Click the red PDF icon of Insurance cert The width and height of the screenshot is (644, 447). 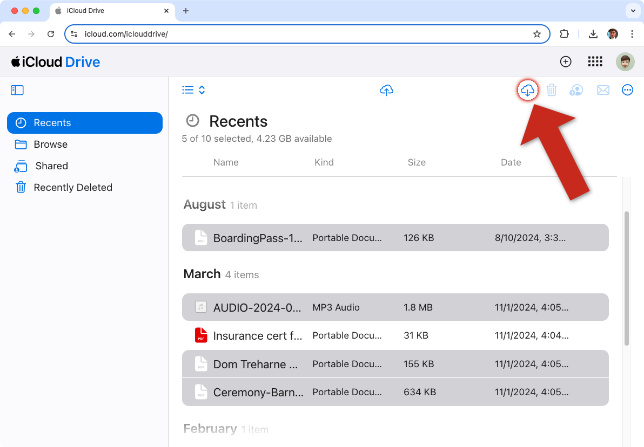(x=201, y=335)
